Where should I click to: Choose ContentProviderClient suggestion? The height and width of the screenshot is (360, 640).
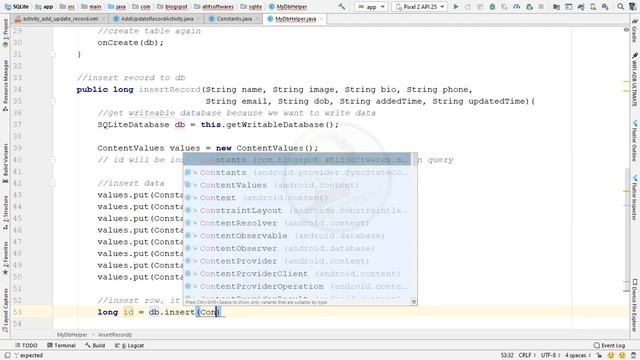tap(298, 273)
